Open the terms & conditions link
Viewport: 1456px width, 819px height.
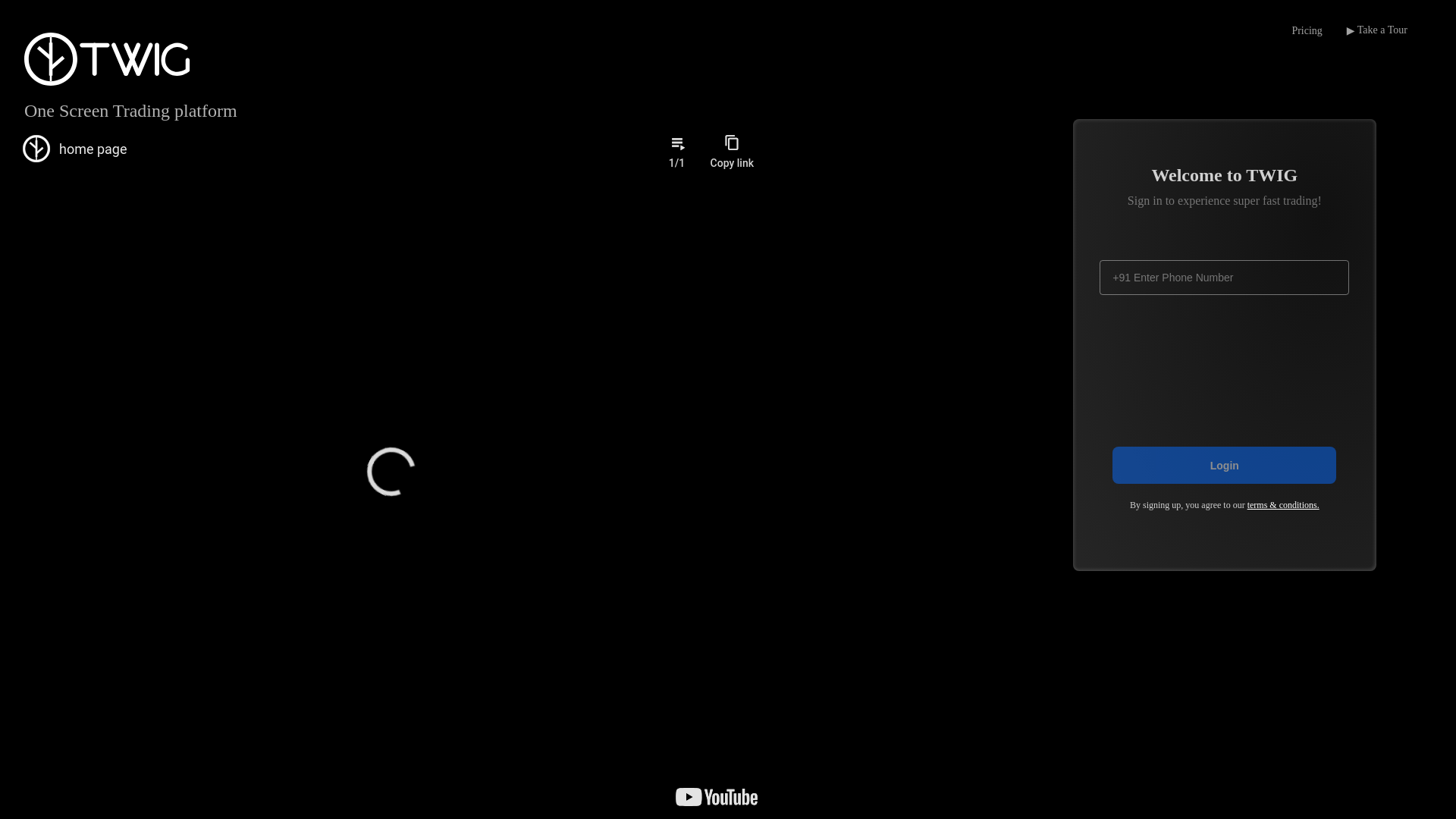coord(1283,505)
